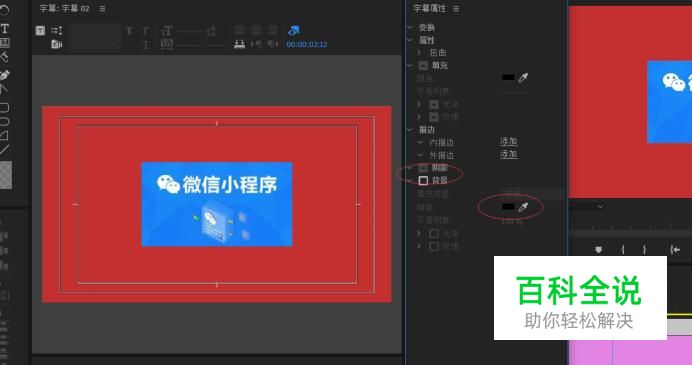692x365 pixels.
Task: Click the 背景 color swatch
Action: [x=508, y=207]
